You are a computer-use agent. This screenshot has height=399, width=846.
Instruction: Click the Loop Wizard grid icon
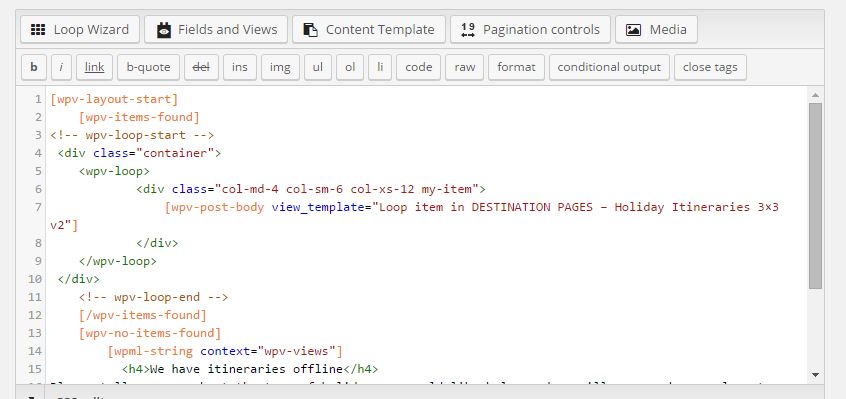coord(38,30)
